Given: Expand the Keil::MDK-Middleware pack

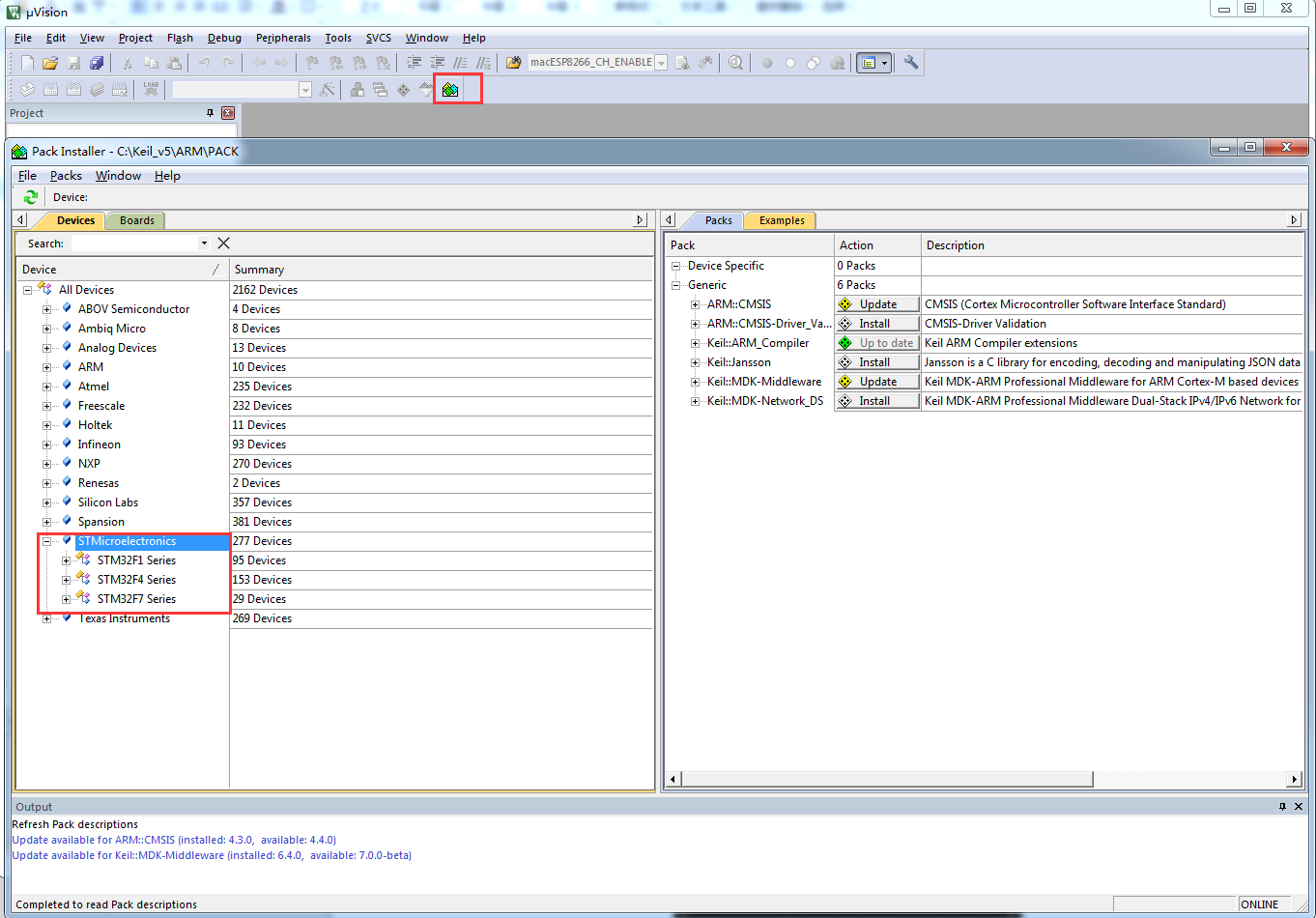Looking at the screenshot, I should pyautogui.click(x=695, y=382).
